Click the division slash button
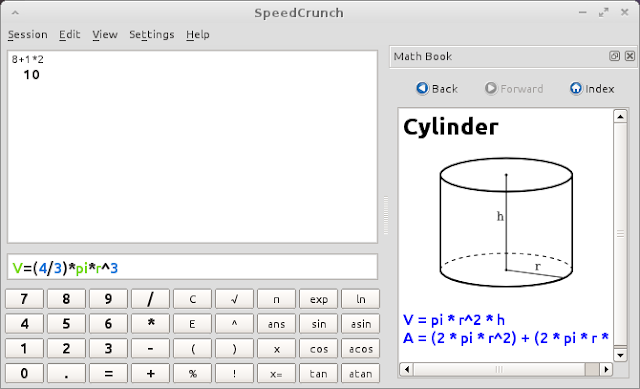The height and width of the screenshot is (389, 640). pyautogui.click(x=150, y=299)
